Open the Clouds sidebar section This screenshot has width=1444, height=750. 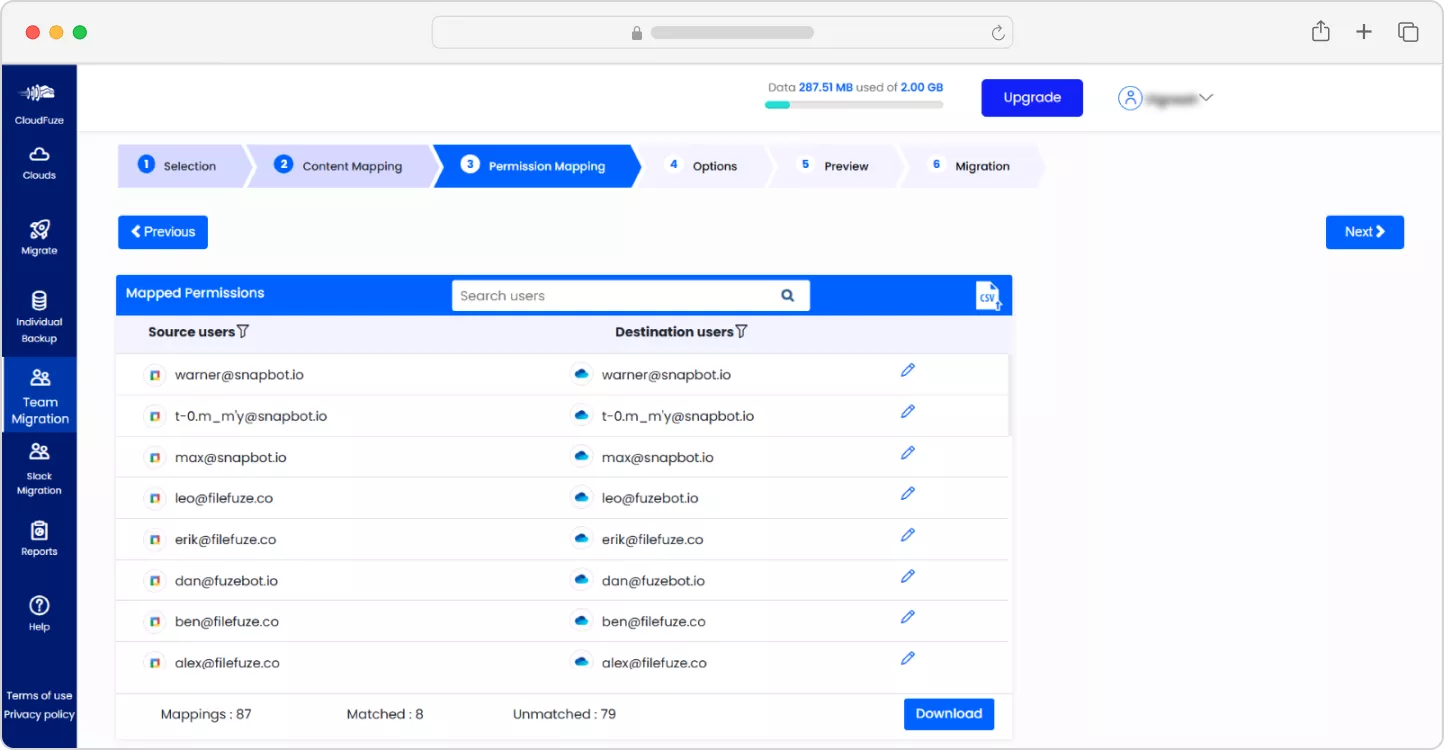tap(39, 162)
